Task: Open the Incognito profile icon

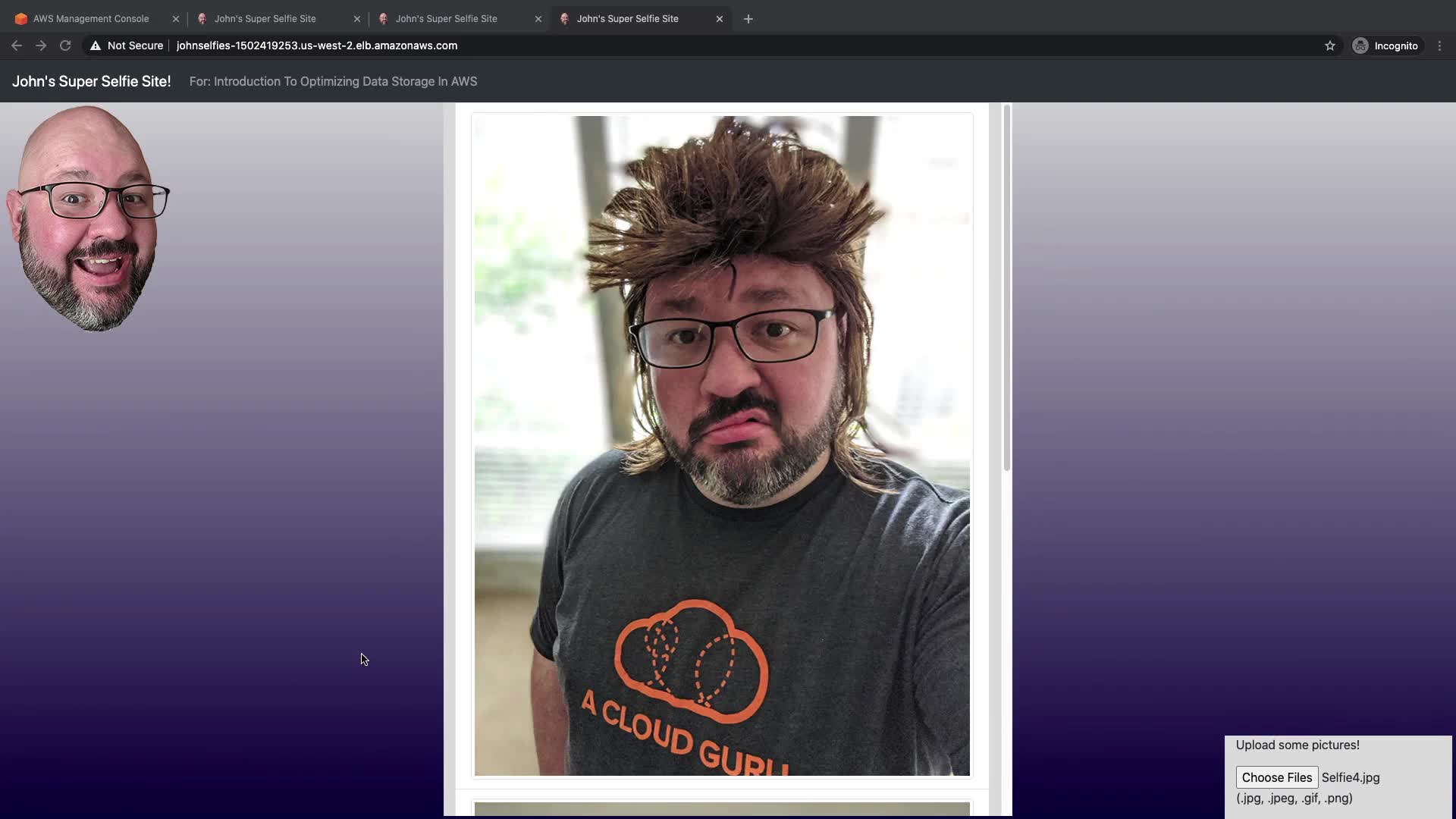Action: click(1360, 45)
